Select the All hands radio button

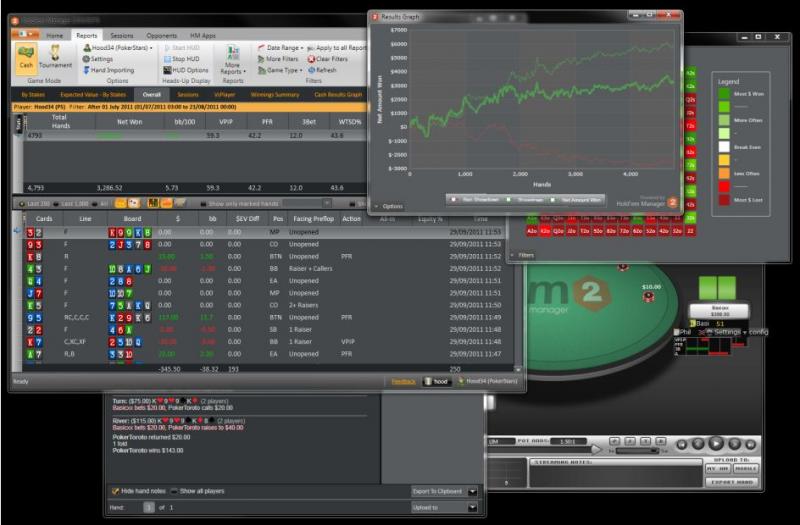(96, 204)
